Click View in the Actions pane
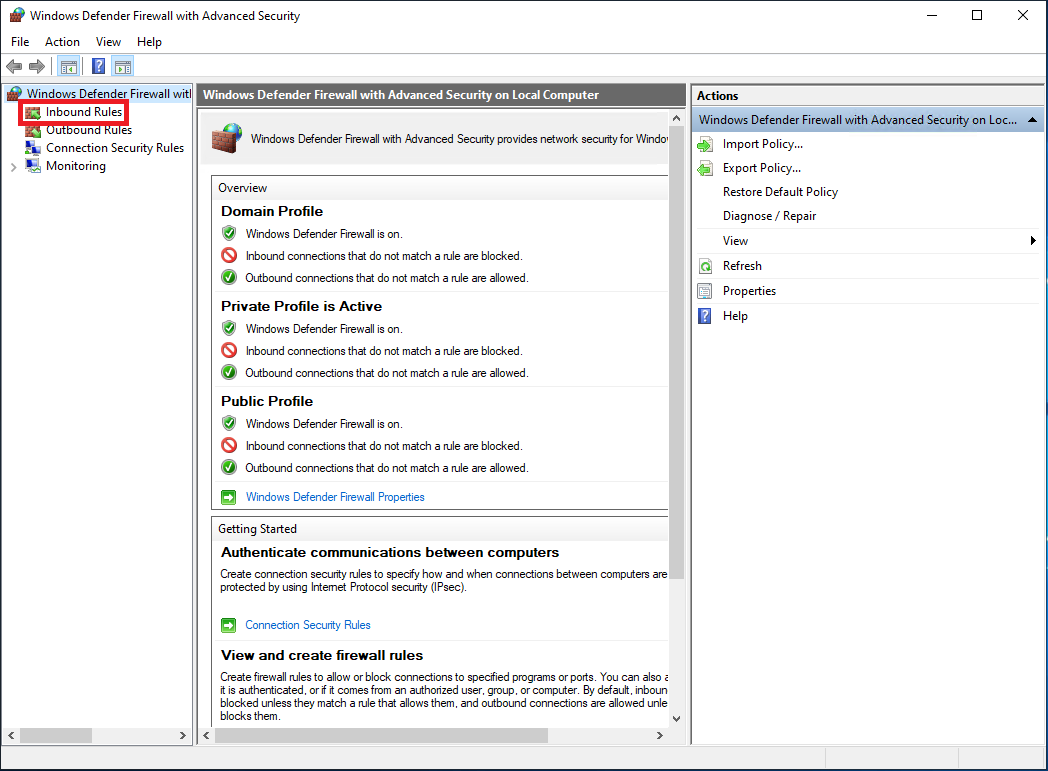Viewport: 1048px width, 771px height. [735, 241]
